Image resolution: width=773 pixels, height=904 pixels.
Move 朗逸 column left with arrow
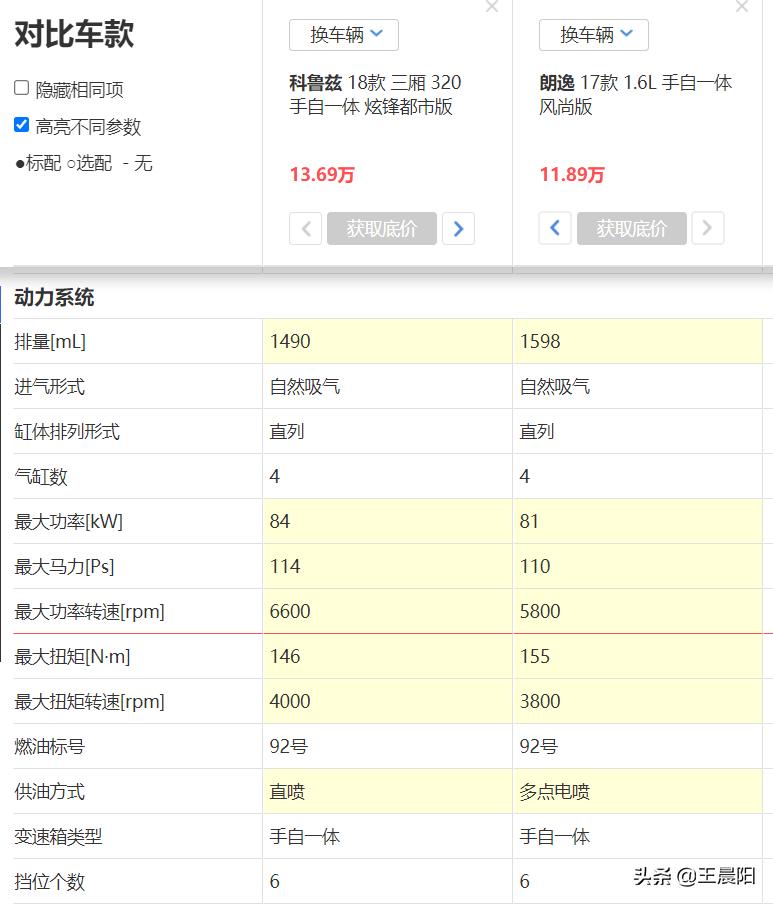[x=555, y=228]
